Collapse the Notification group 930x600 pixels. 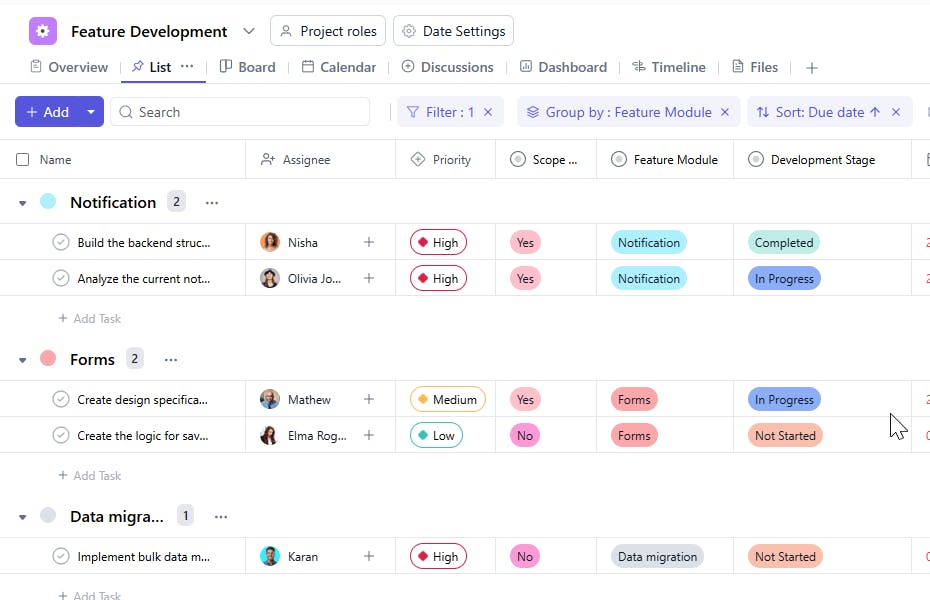[x=23, y=203]
